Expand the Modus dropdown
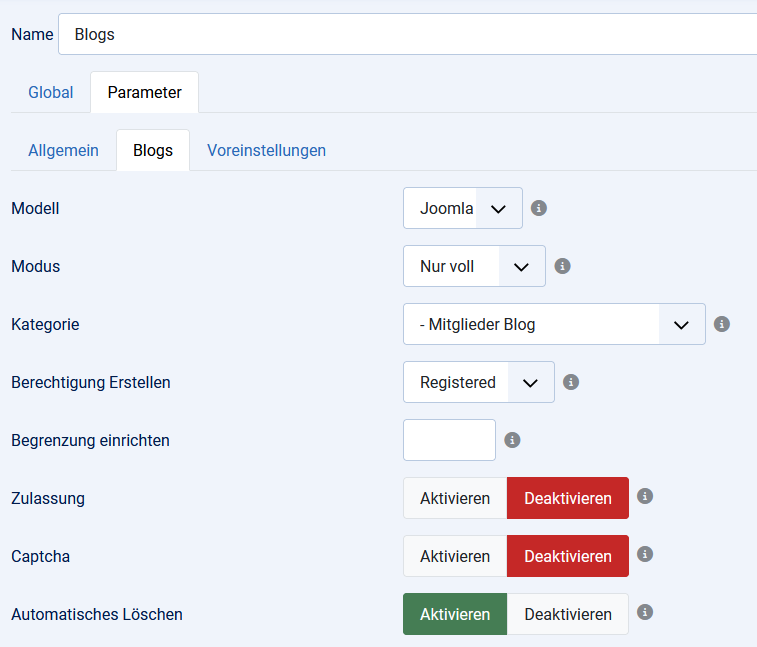 point(474,267)
